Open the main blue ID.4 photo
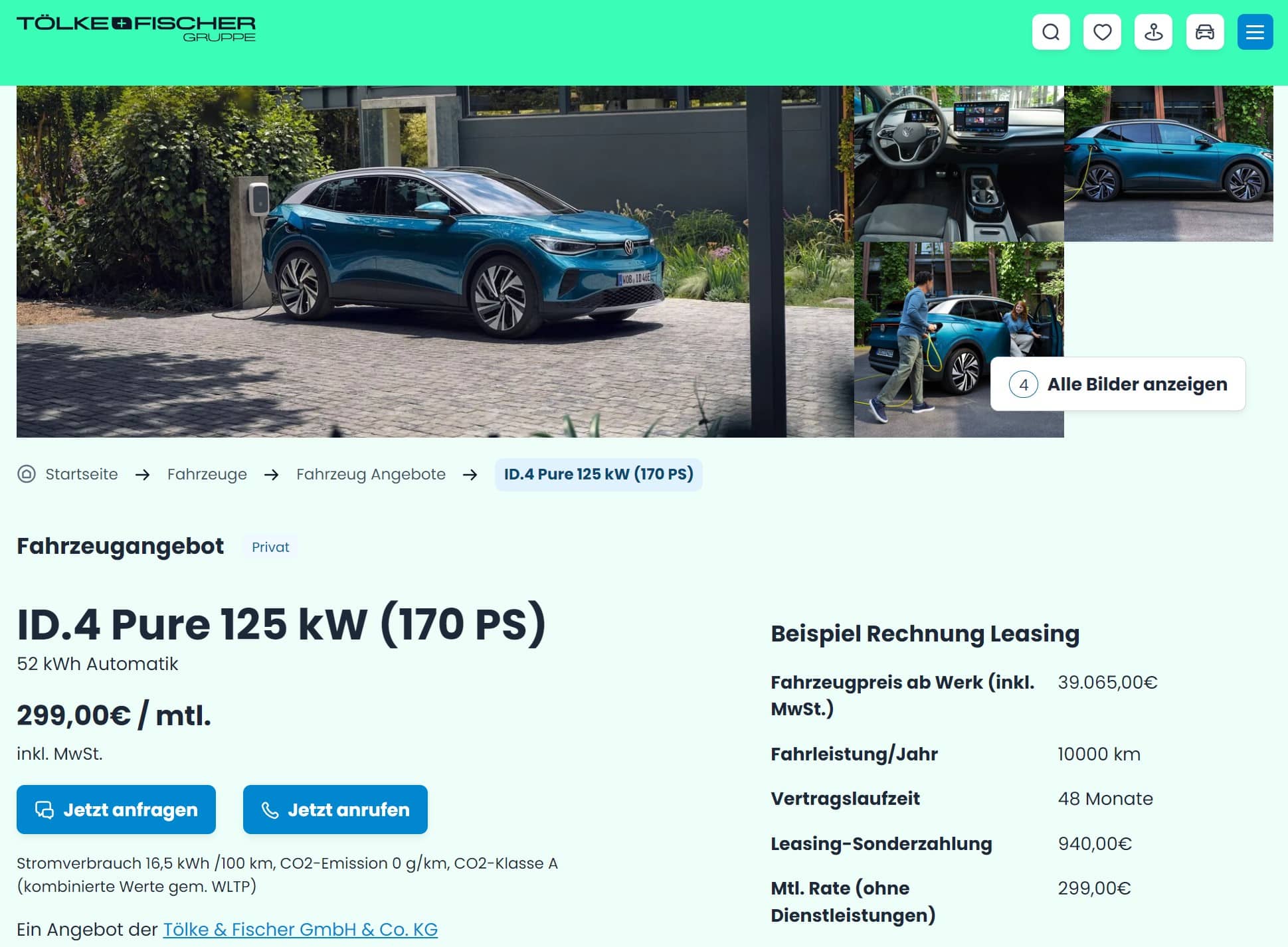Image resolution: width=1288 pixels, height=947 pixels. click(435, 261)
